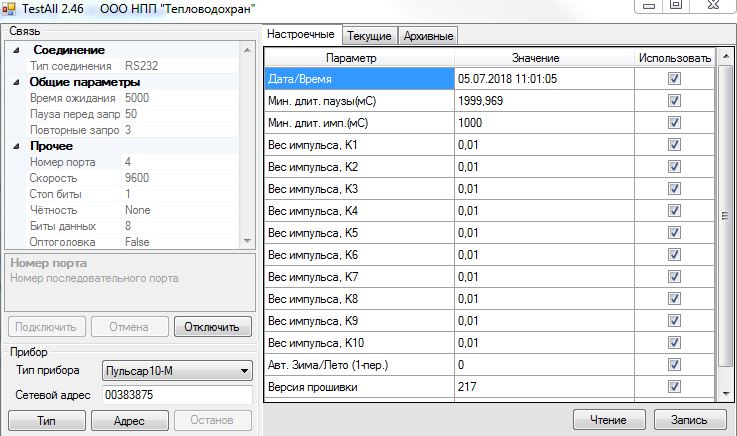Viewport: 737px width, 436px height.
Task: Toggle checkbox for Вес импульса, K1
Action: [x=674, y=144]
